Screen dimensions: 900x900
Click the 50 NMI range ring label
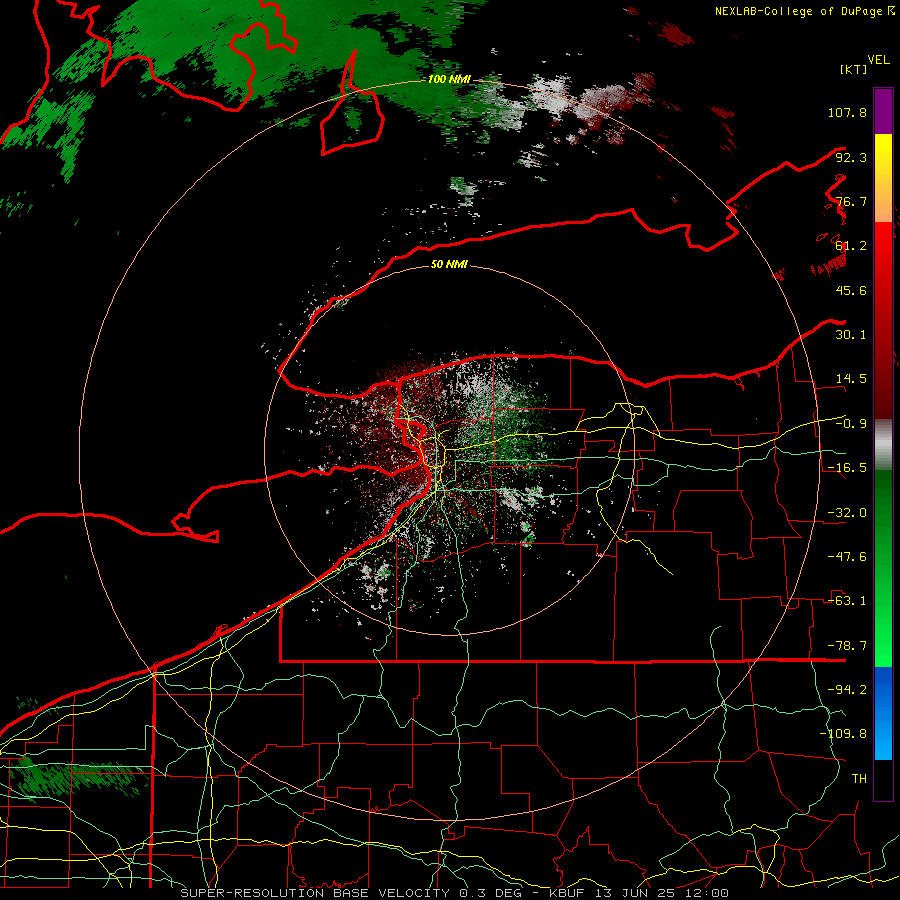point(449,264)
